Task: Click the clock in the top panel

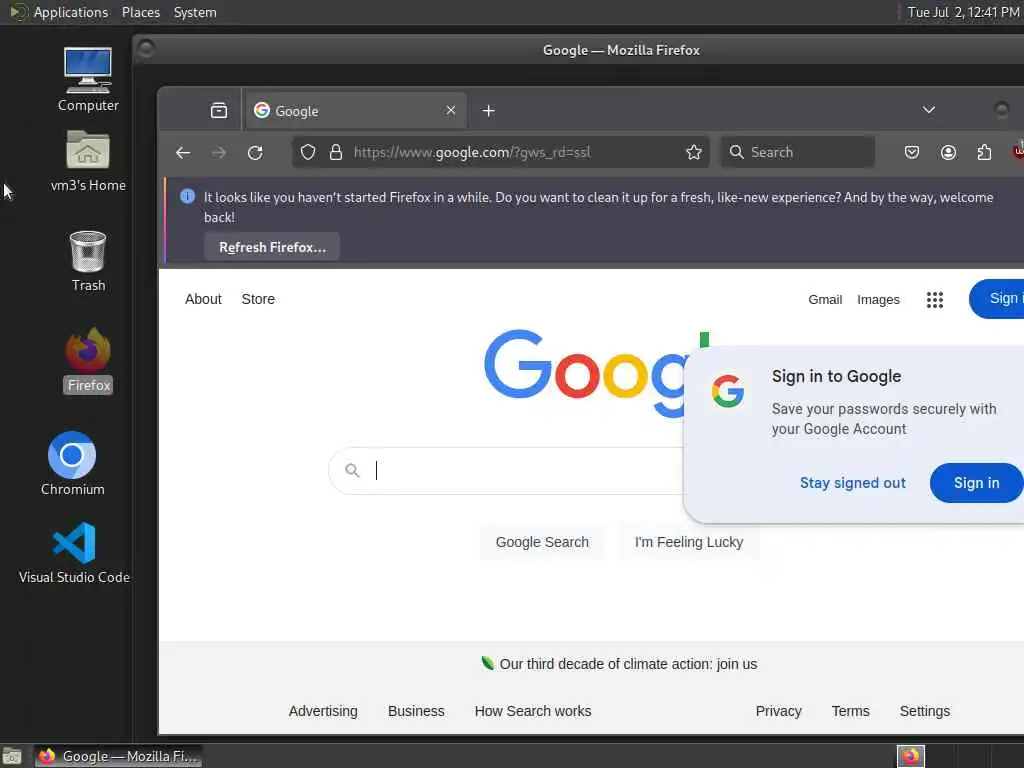Action: coord(963,12)
